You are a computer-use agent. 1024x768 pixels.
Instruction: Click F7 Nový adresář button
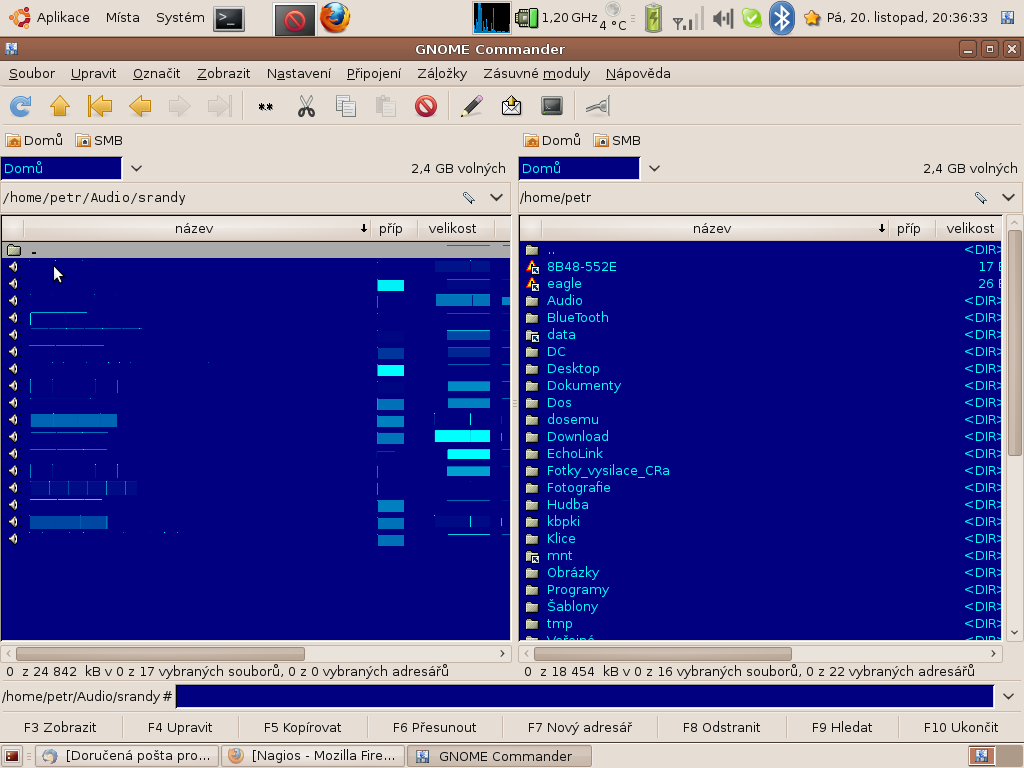(580, 728)
